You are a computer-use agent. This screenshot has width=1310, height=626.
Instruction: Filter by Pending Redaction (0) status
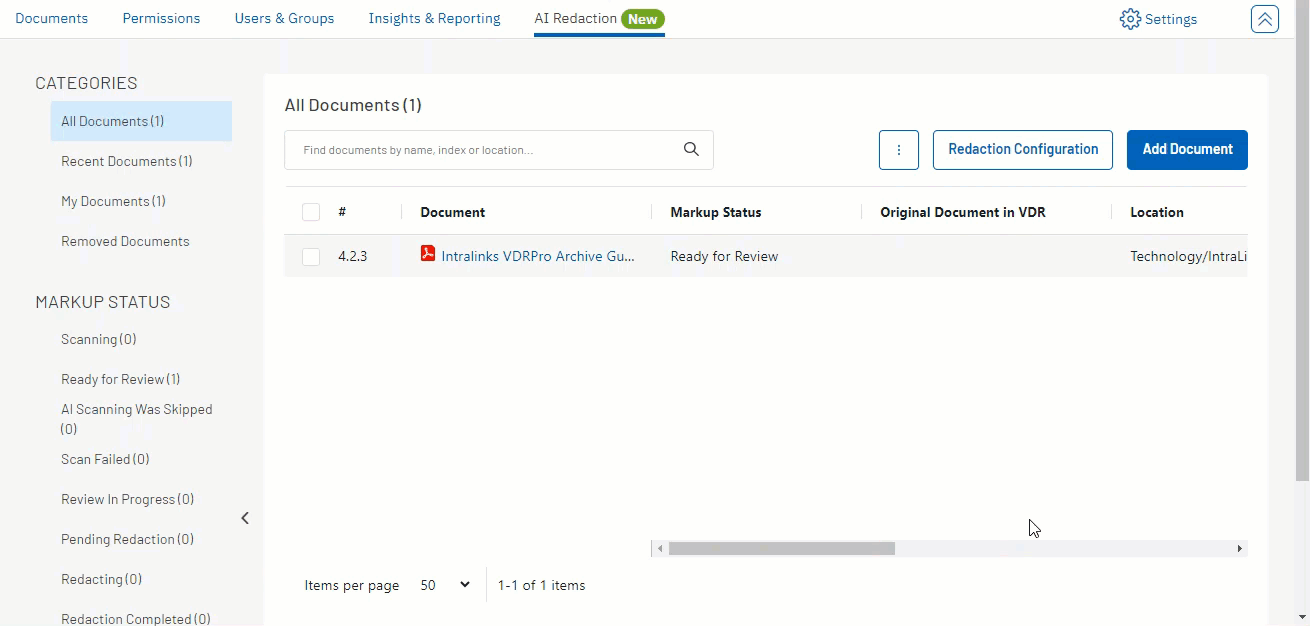pos(128,539)
